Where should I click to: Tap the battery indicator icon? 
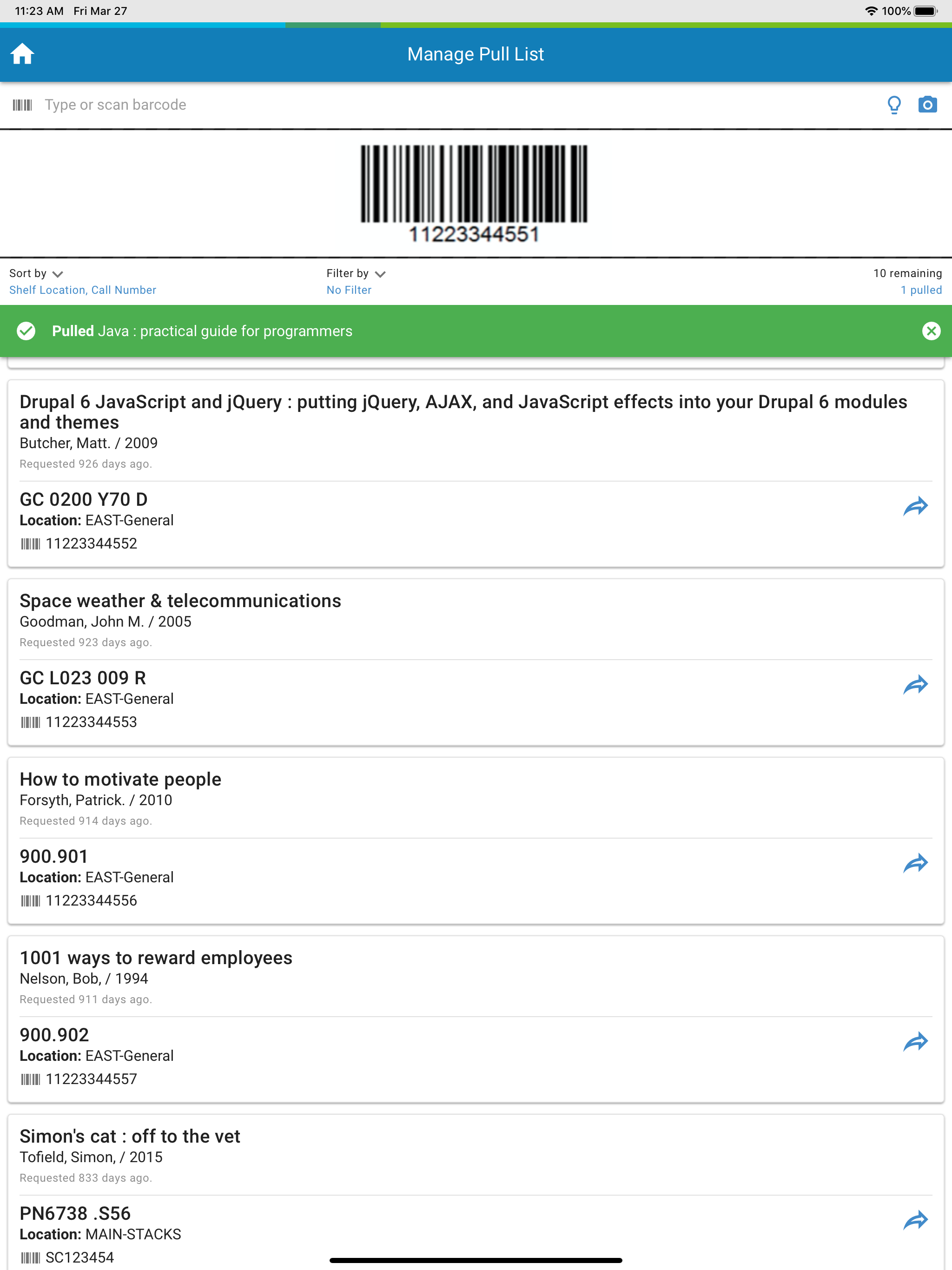click(926, 12)
